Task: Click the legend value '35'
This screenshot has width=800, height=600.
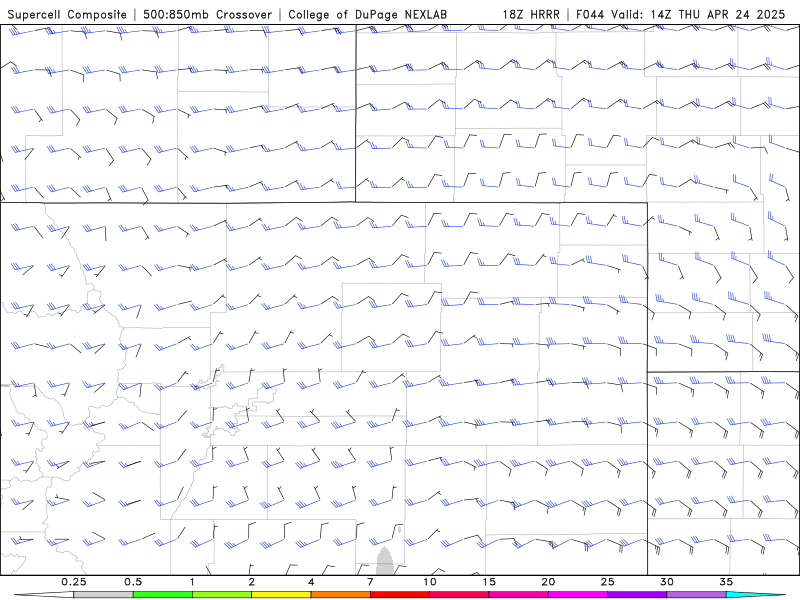Action: (x=726, y=582)
